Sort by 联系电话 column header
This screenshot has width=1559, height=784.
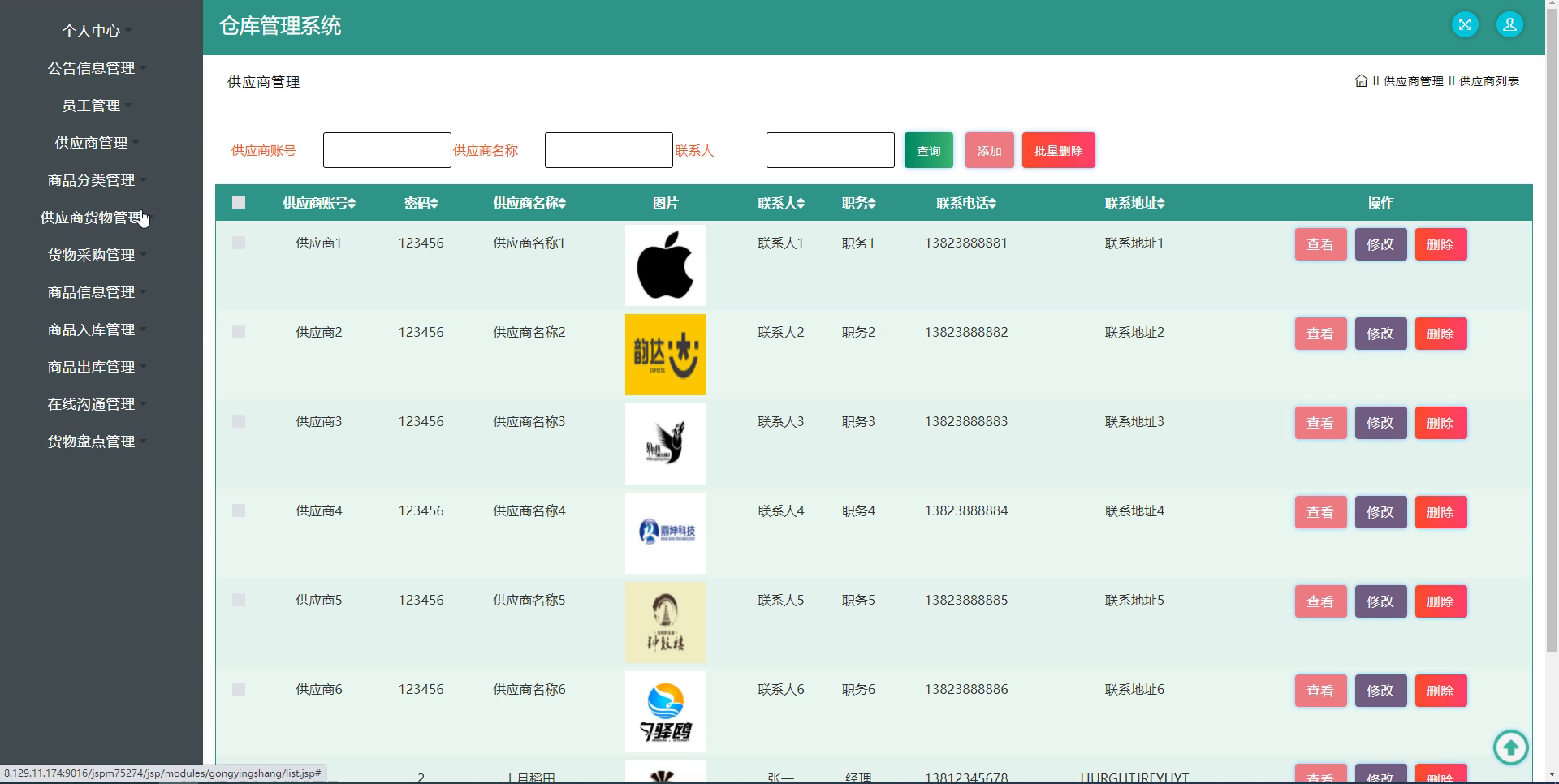tap(966, 204)
